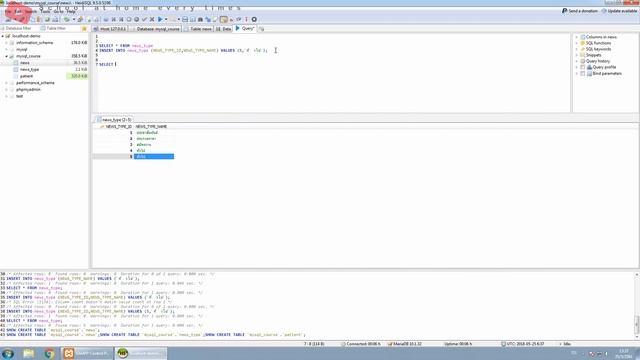Click the Cancel editing X icon
The image size is (640, 360).
coord(152,19)
